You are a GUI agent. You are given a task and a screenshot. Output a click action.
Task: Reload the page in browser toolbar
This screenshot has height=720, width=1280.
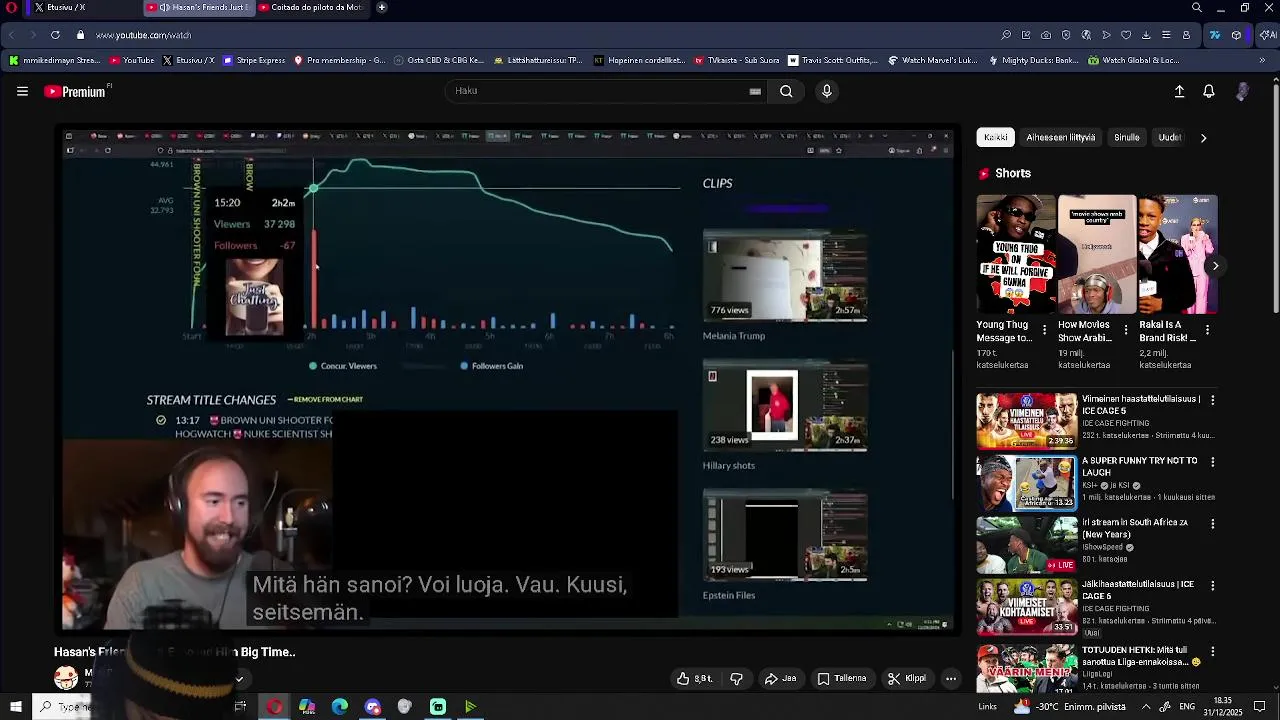(x=55, y=35)
